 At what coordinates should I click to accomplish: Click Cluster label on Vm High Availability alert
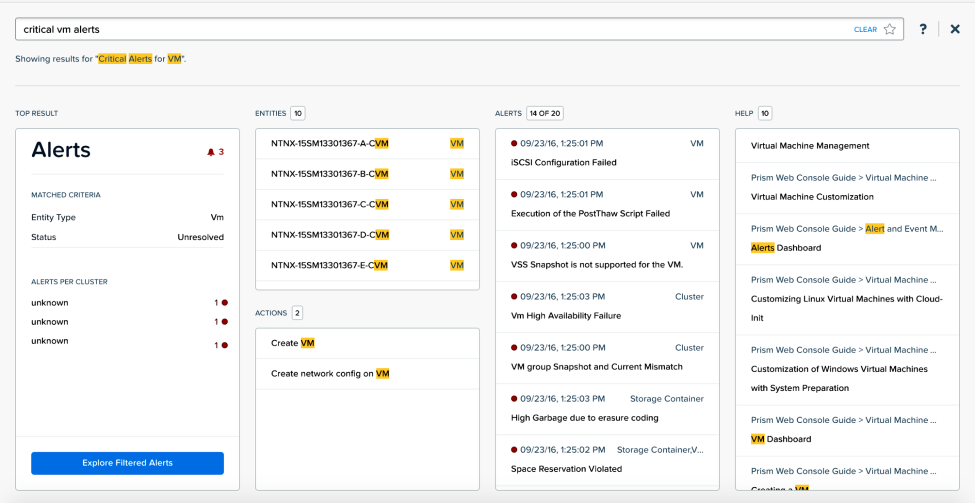pos(689,297)
